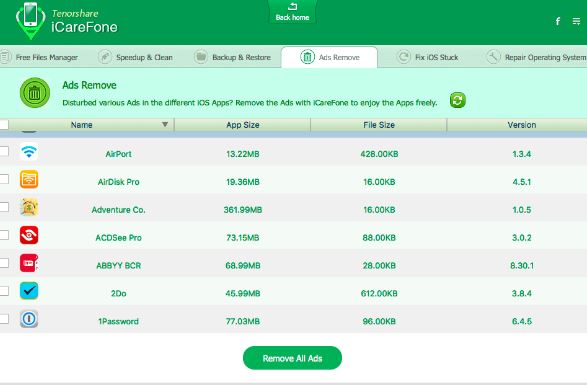Click the 96.00KB file size value
587x385 pixels.
[379, 321]
